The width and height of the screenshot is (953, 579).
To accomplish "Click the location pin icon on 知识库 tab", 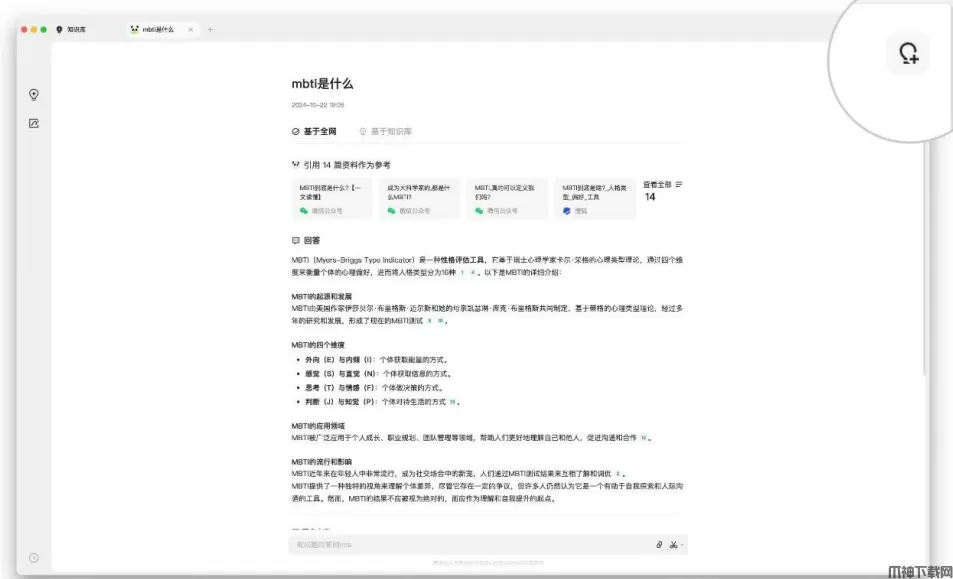I will pyautogui.click(x=59, y=29).
